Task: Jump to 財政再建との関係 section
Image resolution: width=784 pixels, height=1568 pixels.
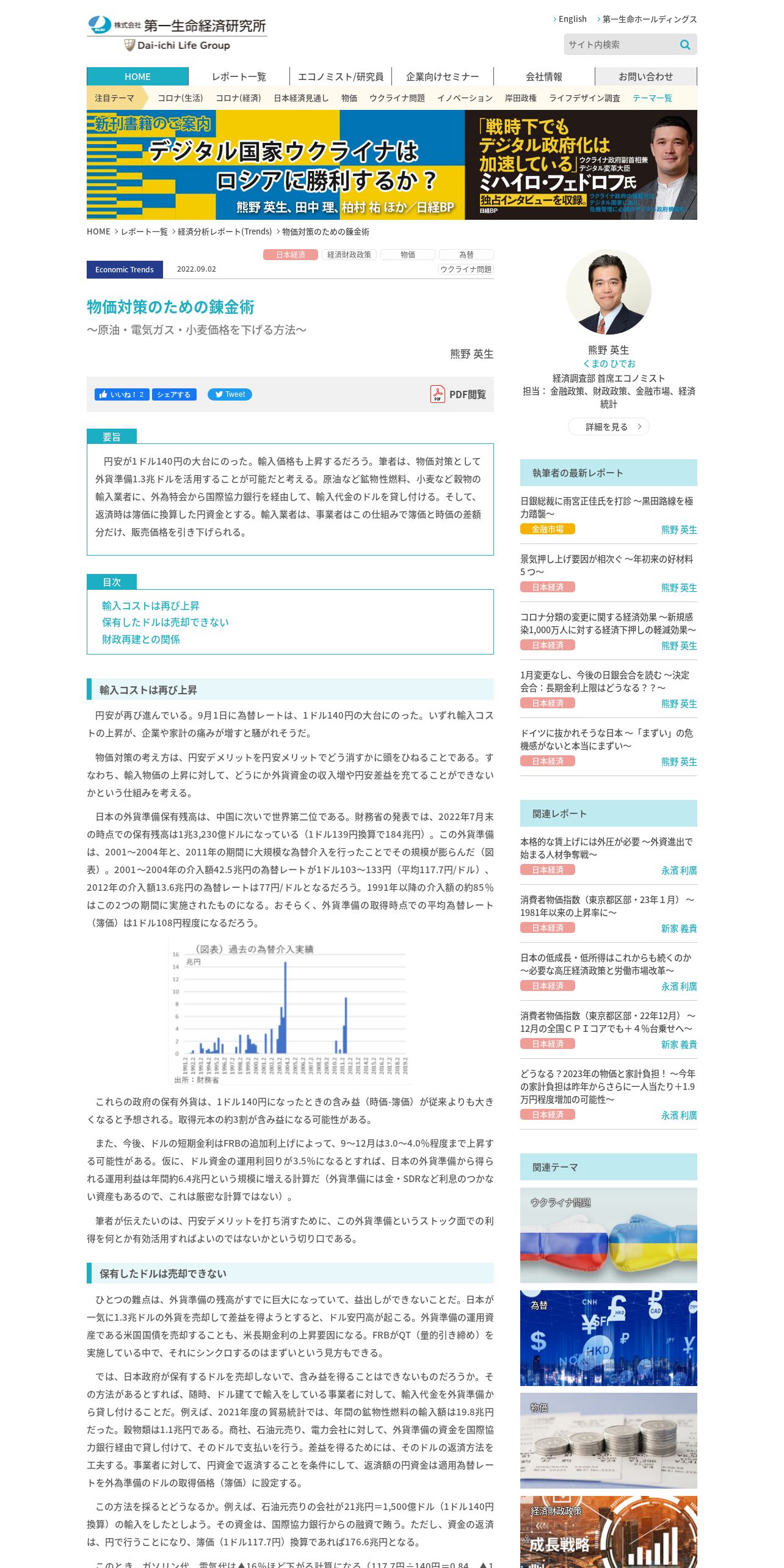Action: click(141, 639)
